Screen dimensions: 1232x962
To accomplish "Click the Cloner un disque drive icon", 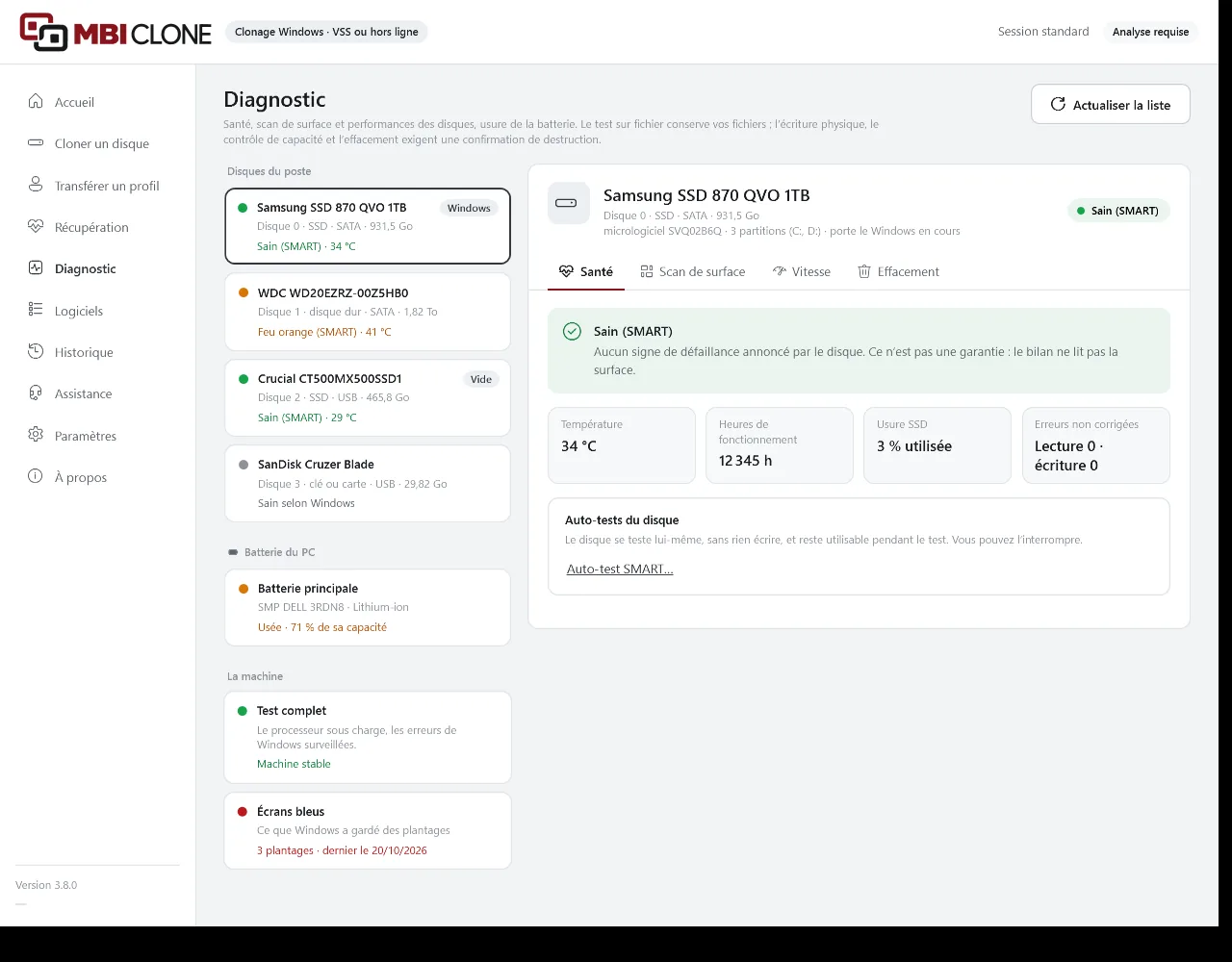I will [x=36, y=142].
